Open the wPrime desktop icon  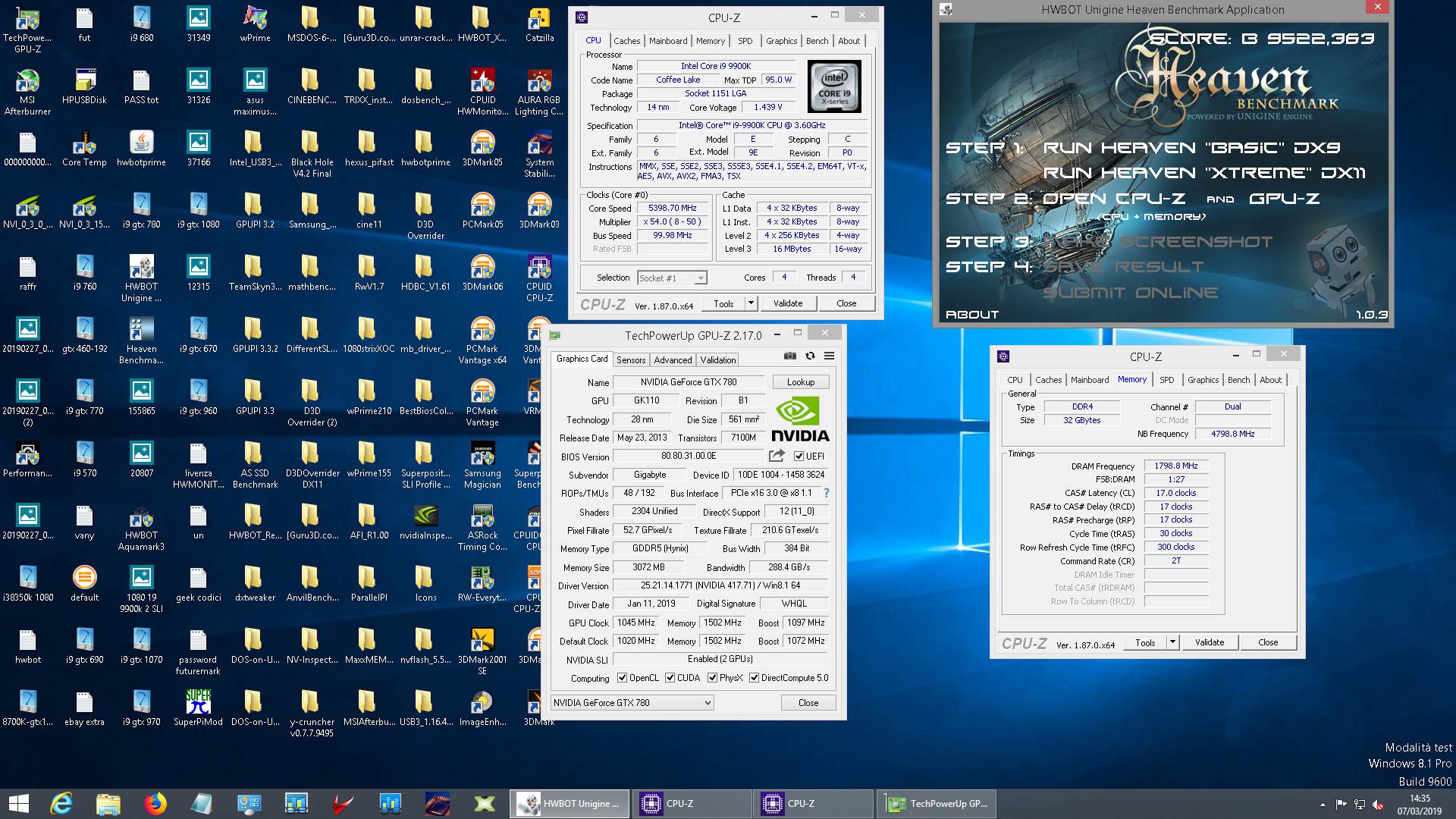click(255, 24)
